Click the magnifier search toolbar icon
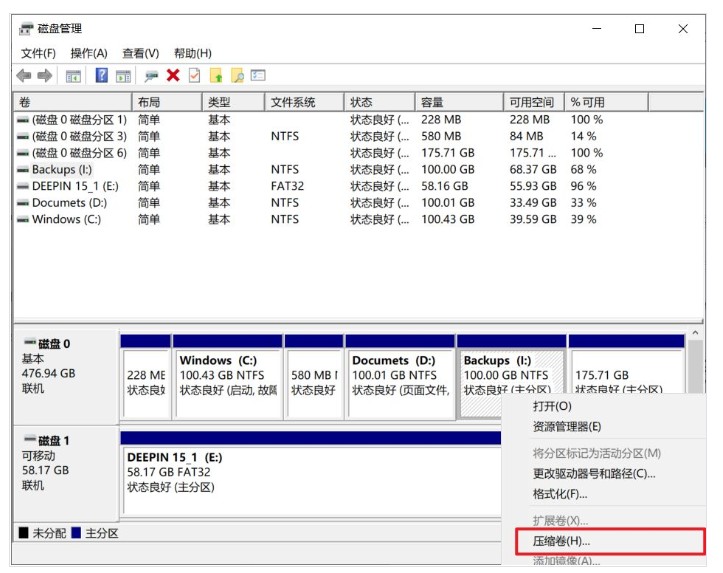This screenshot has height=573, width=723. coord(237,76)
